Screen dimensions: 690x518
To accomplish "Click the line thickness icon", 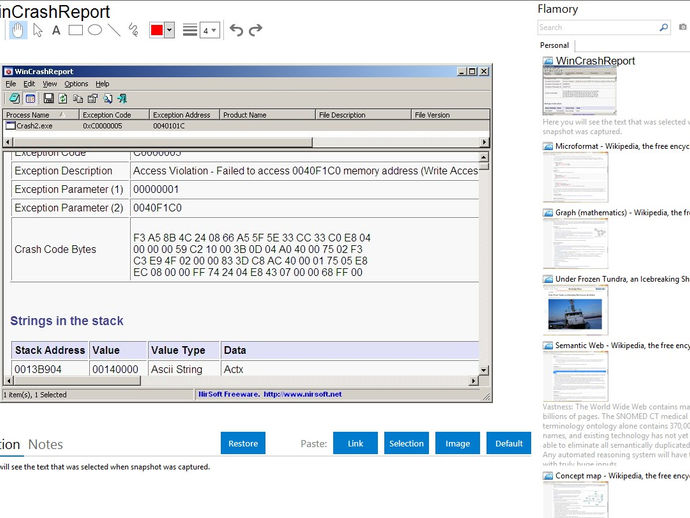I will 190,30.
